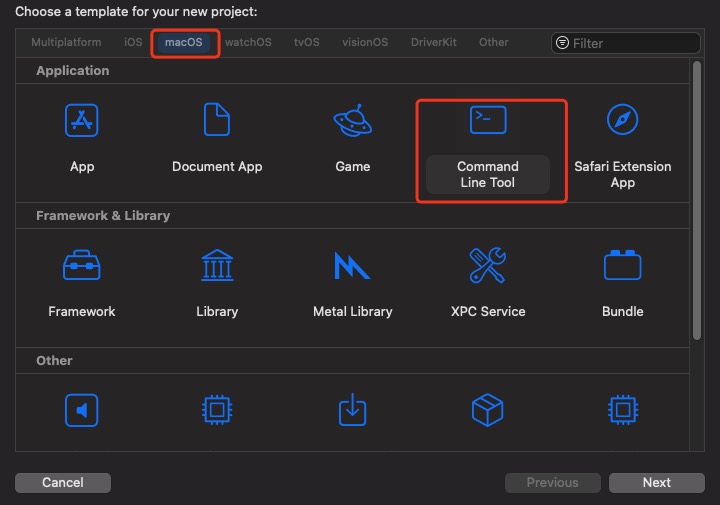Viewport: 720px width, 505px height.
Task: Switch to the iOS platform tab
Action: (133, 43)
